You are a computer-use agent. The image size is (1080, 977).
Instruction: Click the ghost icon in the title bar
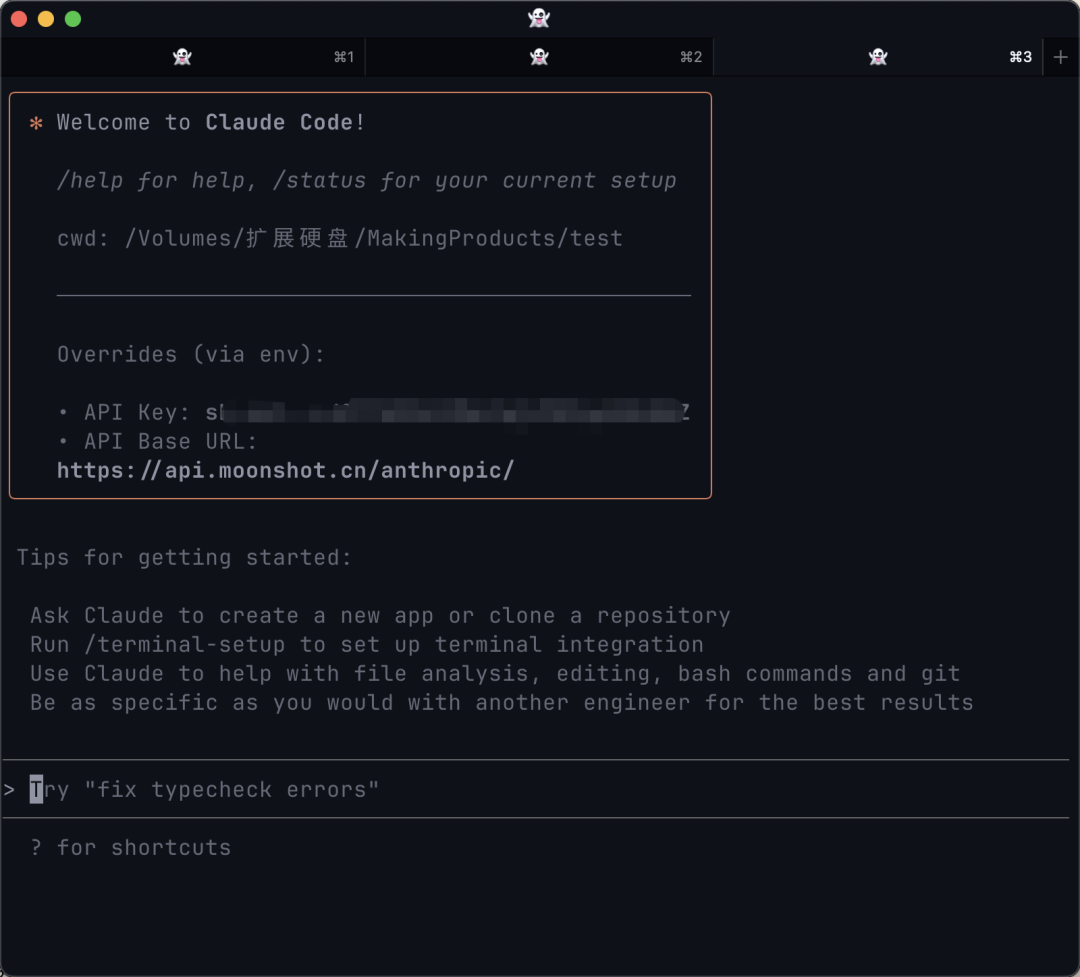point(539,18)
